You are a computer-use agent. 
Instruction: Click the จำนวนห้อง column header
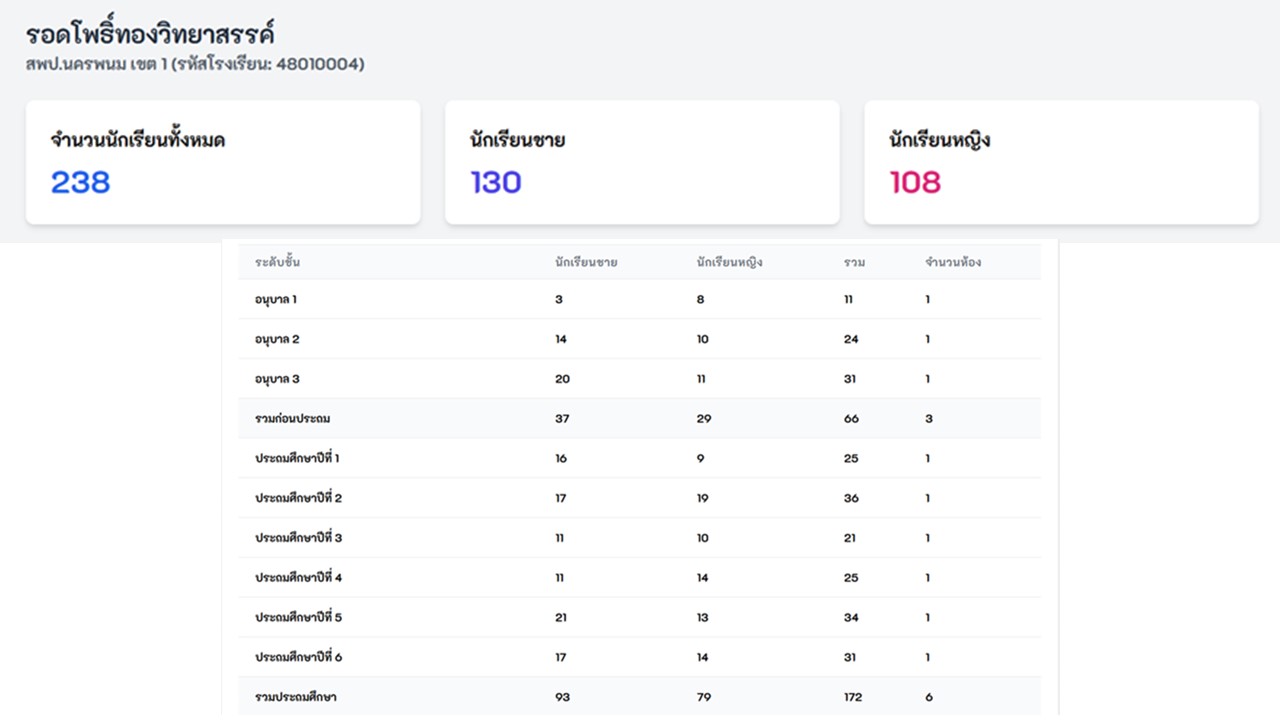[x=953, y=263]
